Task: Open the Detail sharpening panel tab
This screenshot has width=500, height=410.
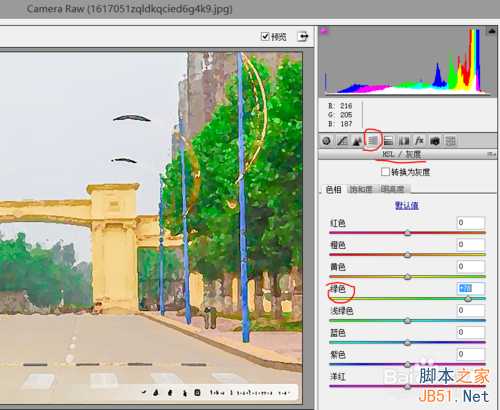Action: (357, 141)
